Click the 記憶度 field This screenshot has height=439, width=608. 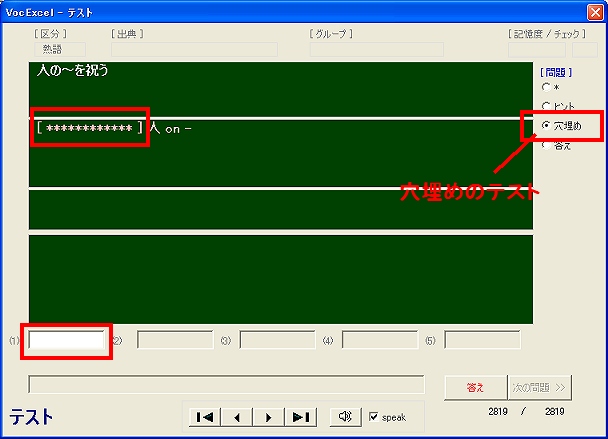point(537,50)
